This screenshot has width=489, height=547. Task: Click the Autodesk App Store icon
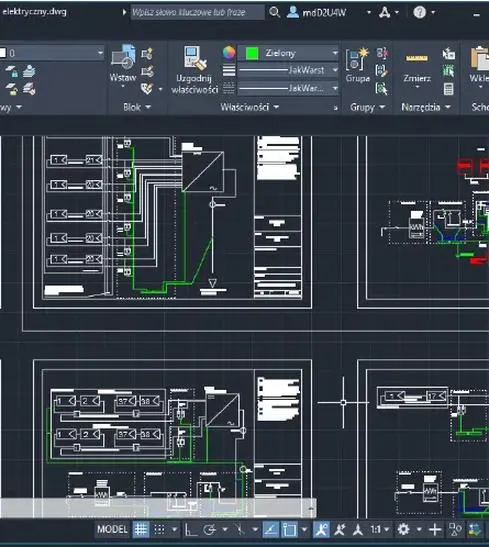tap(385, 13)
